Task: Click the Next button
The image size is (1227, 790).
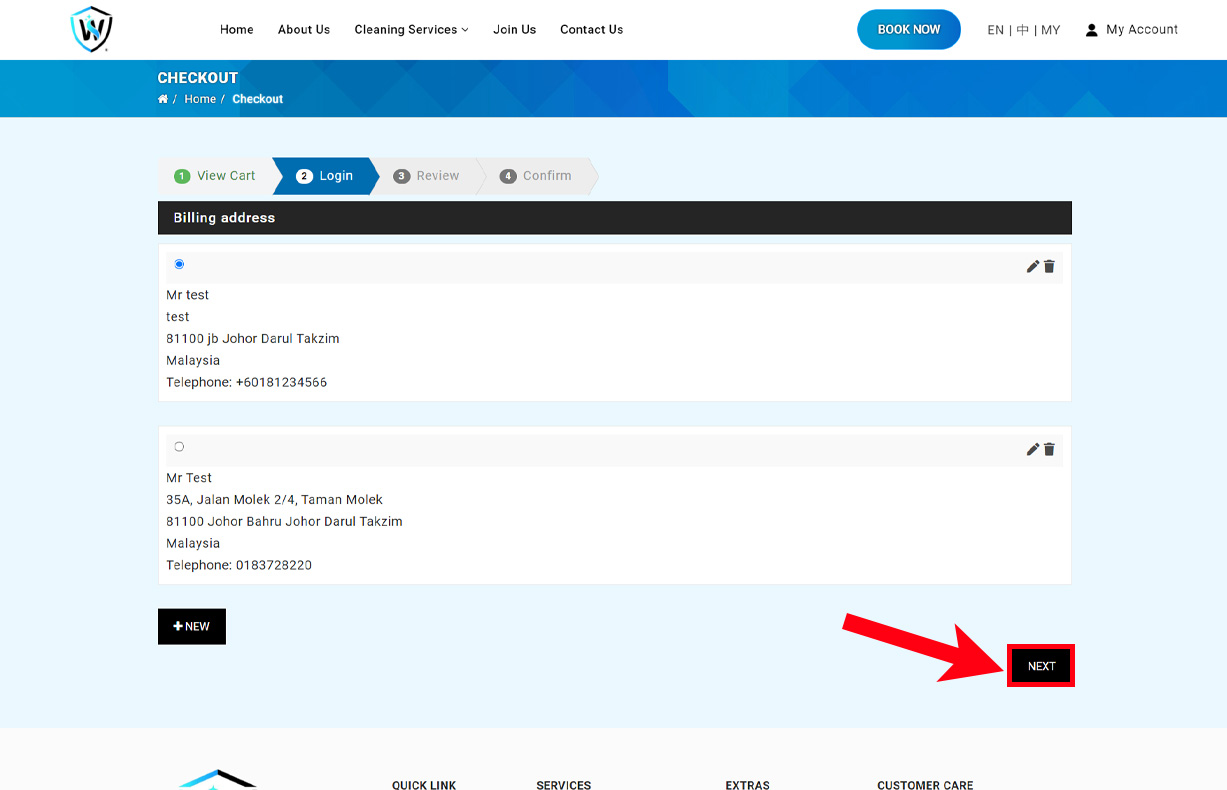Action: point(1041,666)
